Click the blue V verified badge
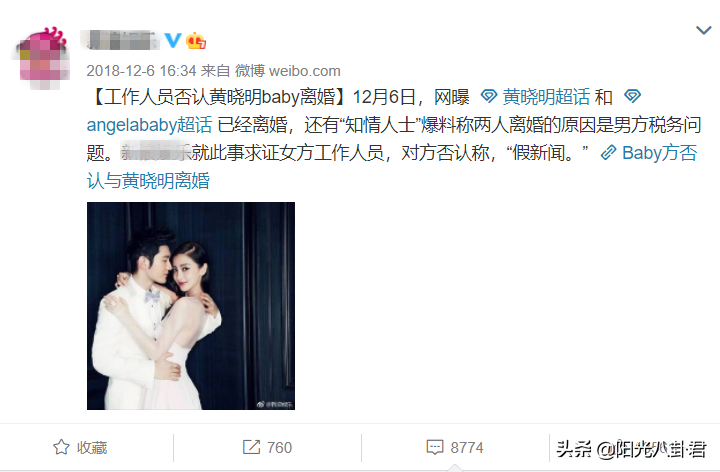 (x=173, y=40)
